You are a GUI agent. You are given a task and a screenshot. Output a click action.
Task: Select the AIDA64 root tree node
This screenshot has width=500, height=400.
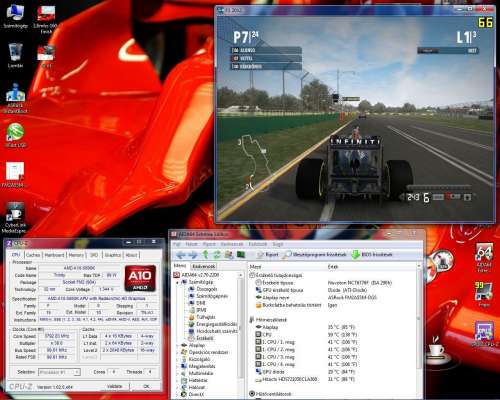pos(196,275)
